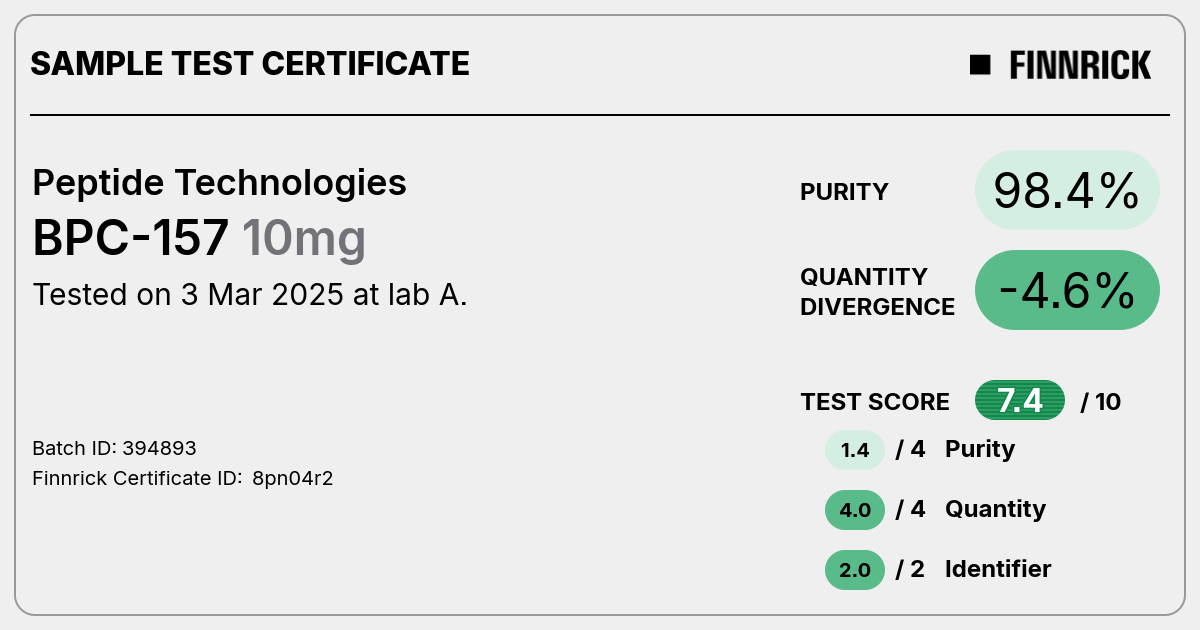Click the PURITY label
This screenshot has width=1200, height=630.
(x=844, y=192)
